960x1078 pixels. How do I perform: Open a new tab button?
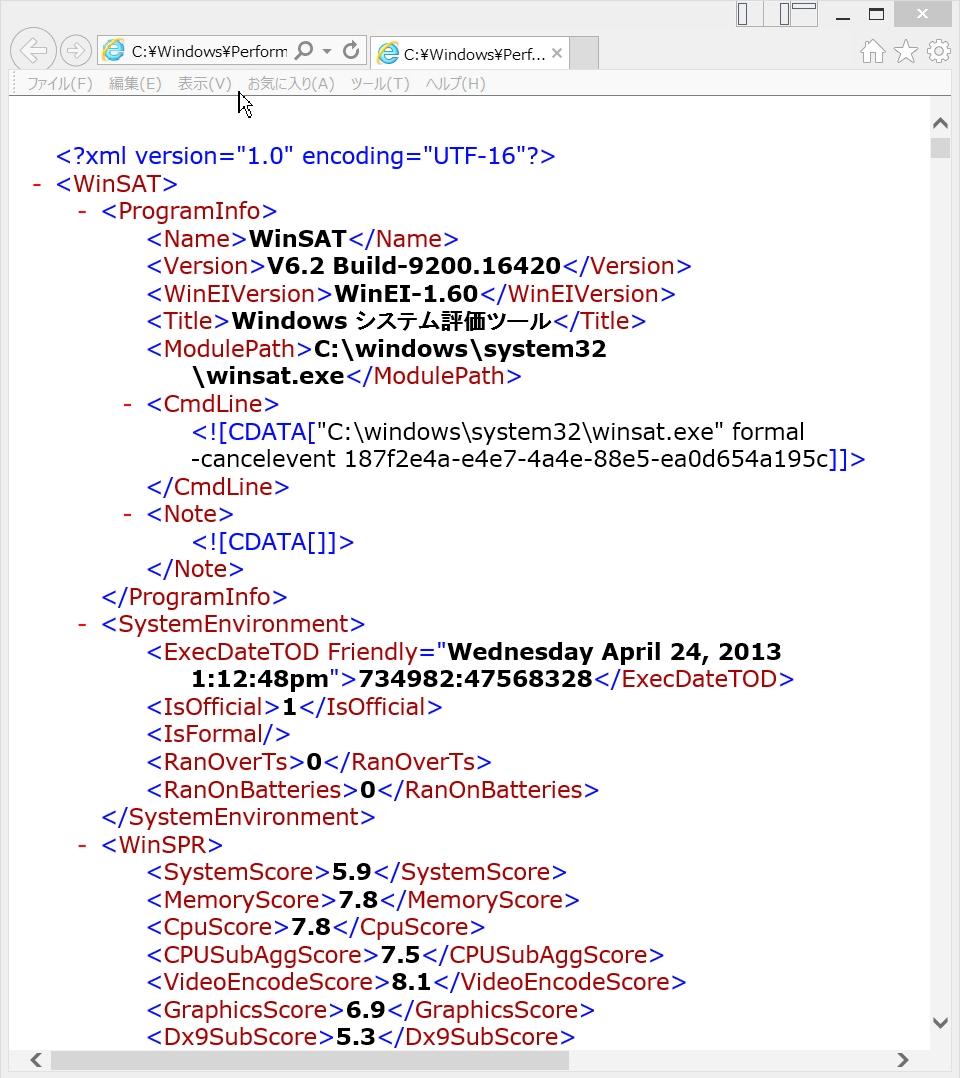(585, 54)
